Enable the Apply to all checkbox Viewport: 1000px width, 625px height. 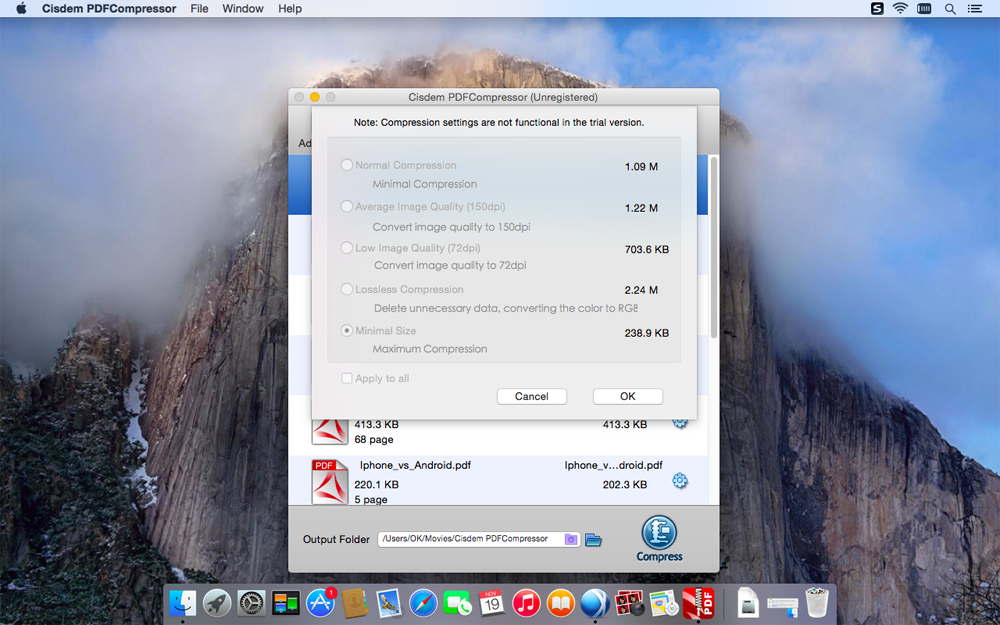(346, 378)
